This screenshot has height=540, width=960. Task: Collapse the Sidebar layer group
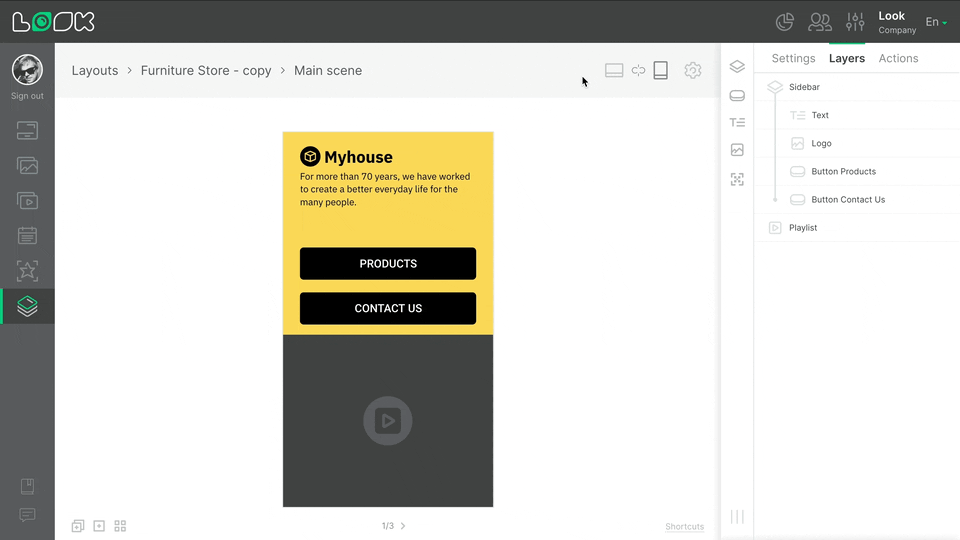pyautogui.click(x=775, y=87)
